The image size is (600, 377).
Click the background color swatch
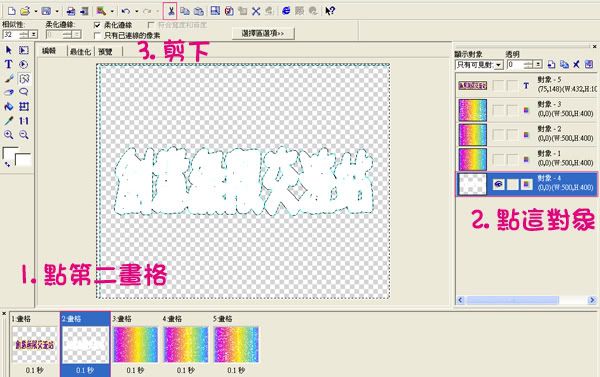point(24,160)
